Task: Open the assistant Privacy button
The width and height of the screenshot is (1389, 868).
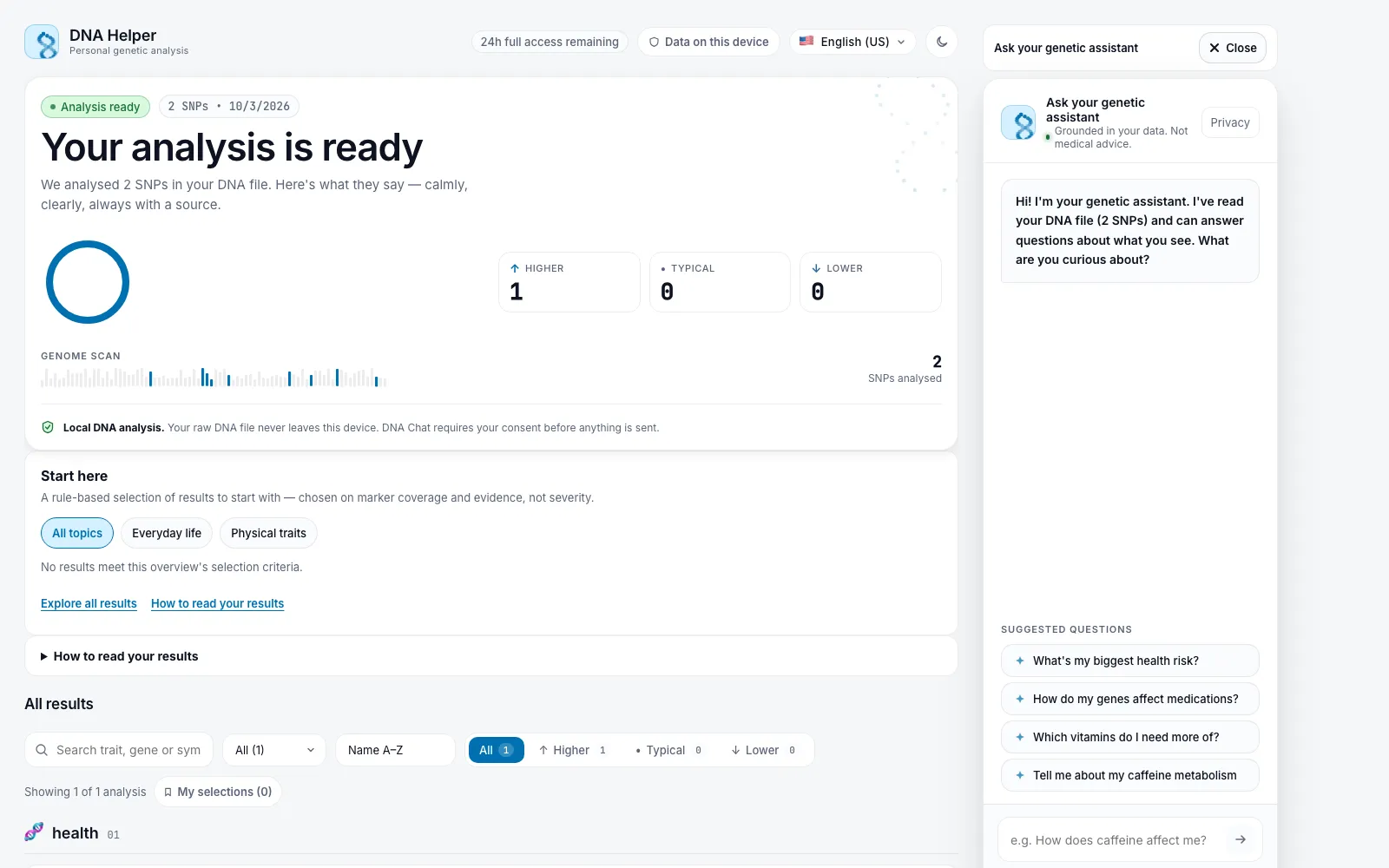Action: [1230, 122]
